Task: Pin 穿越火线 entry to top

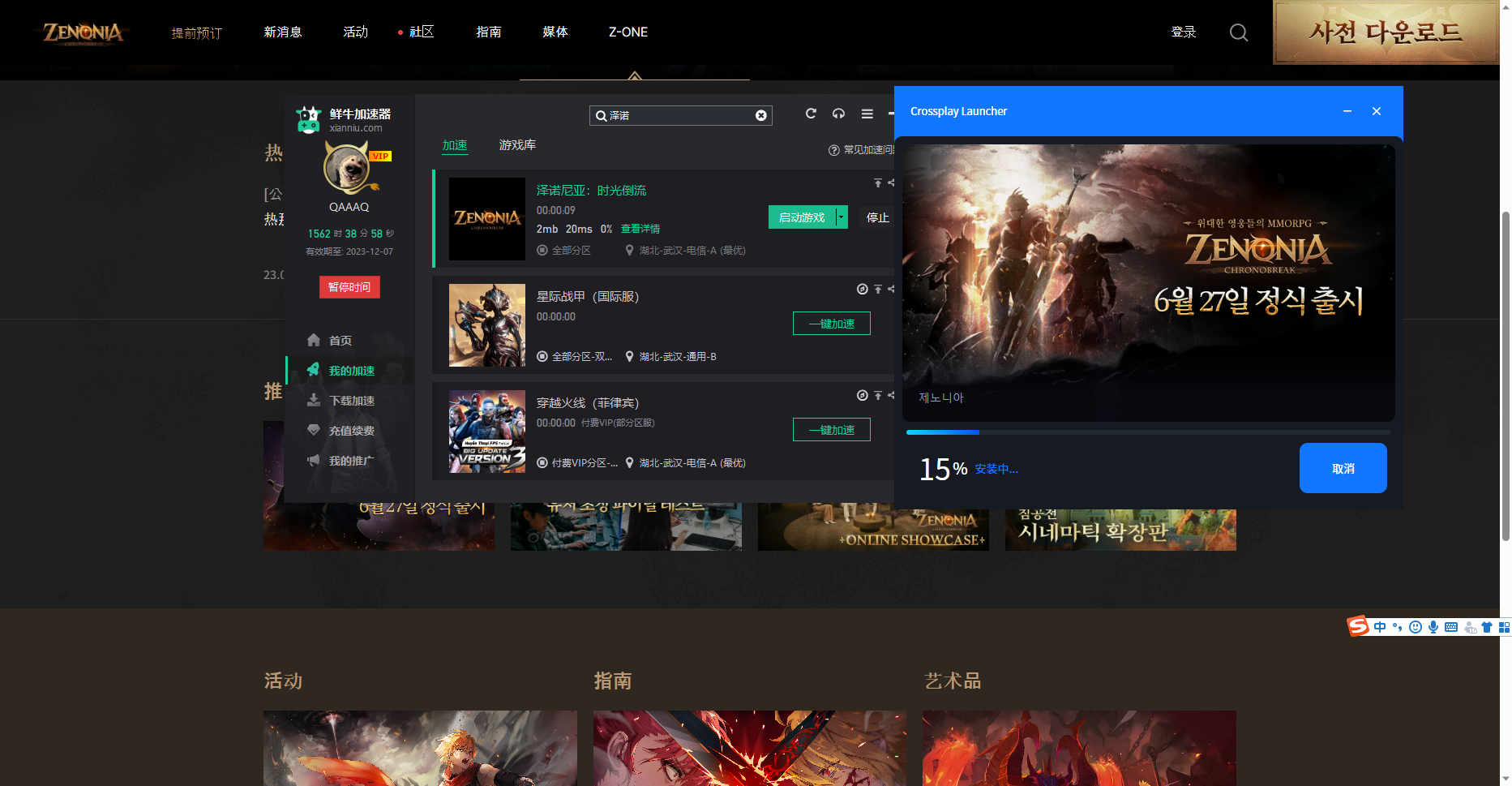Action: (878, 395)
